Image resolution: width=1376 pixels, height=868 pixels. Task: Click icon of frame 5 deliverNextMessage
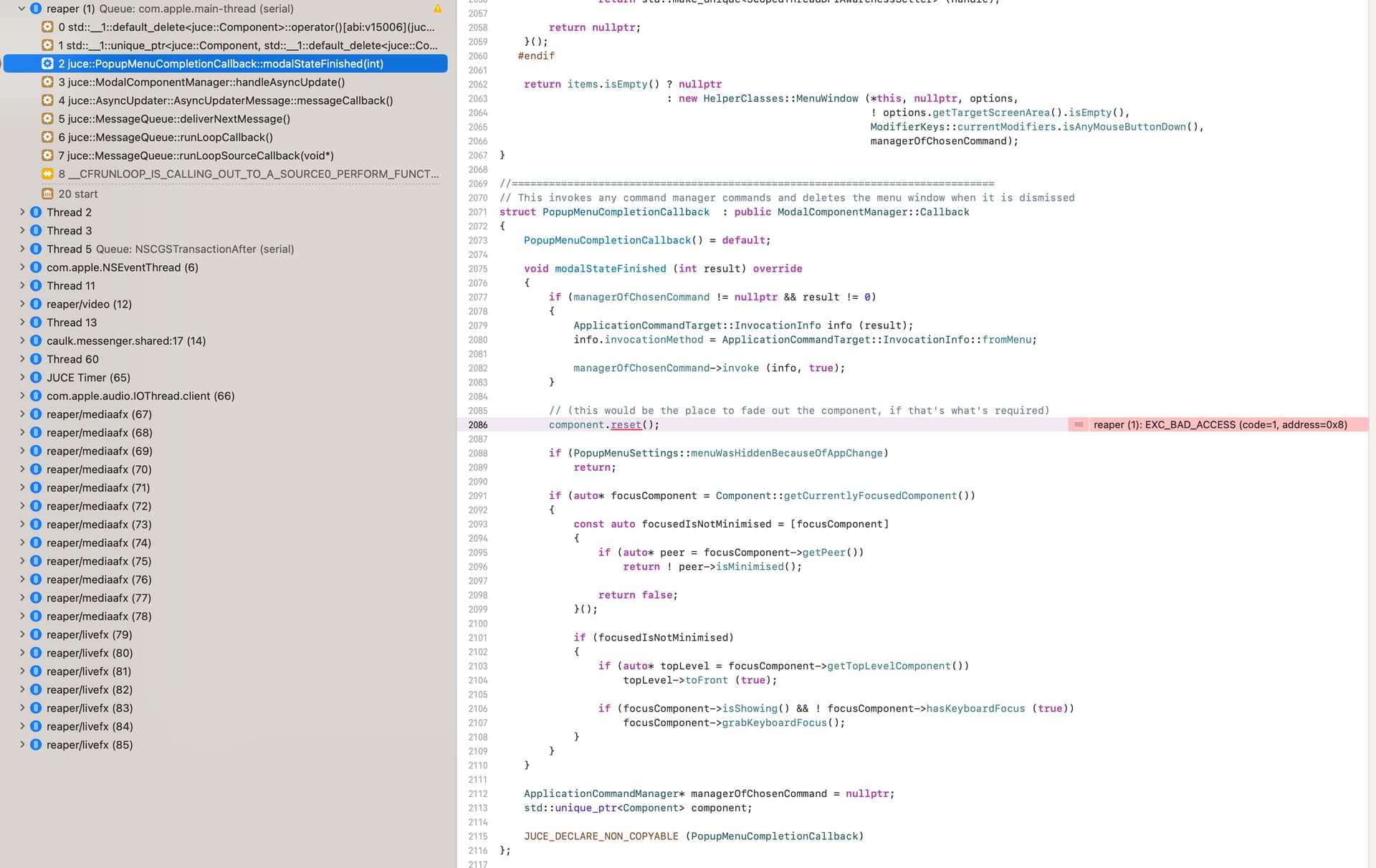tap(47, 119)
